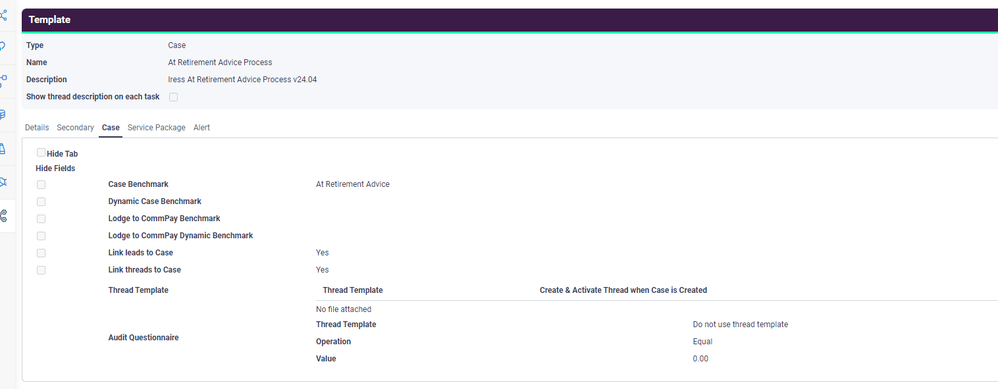The width and height of the screenshot is (998, 389).
Task: Tick hide checkbox for Link threads to Case
Action: pos(41,271)
